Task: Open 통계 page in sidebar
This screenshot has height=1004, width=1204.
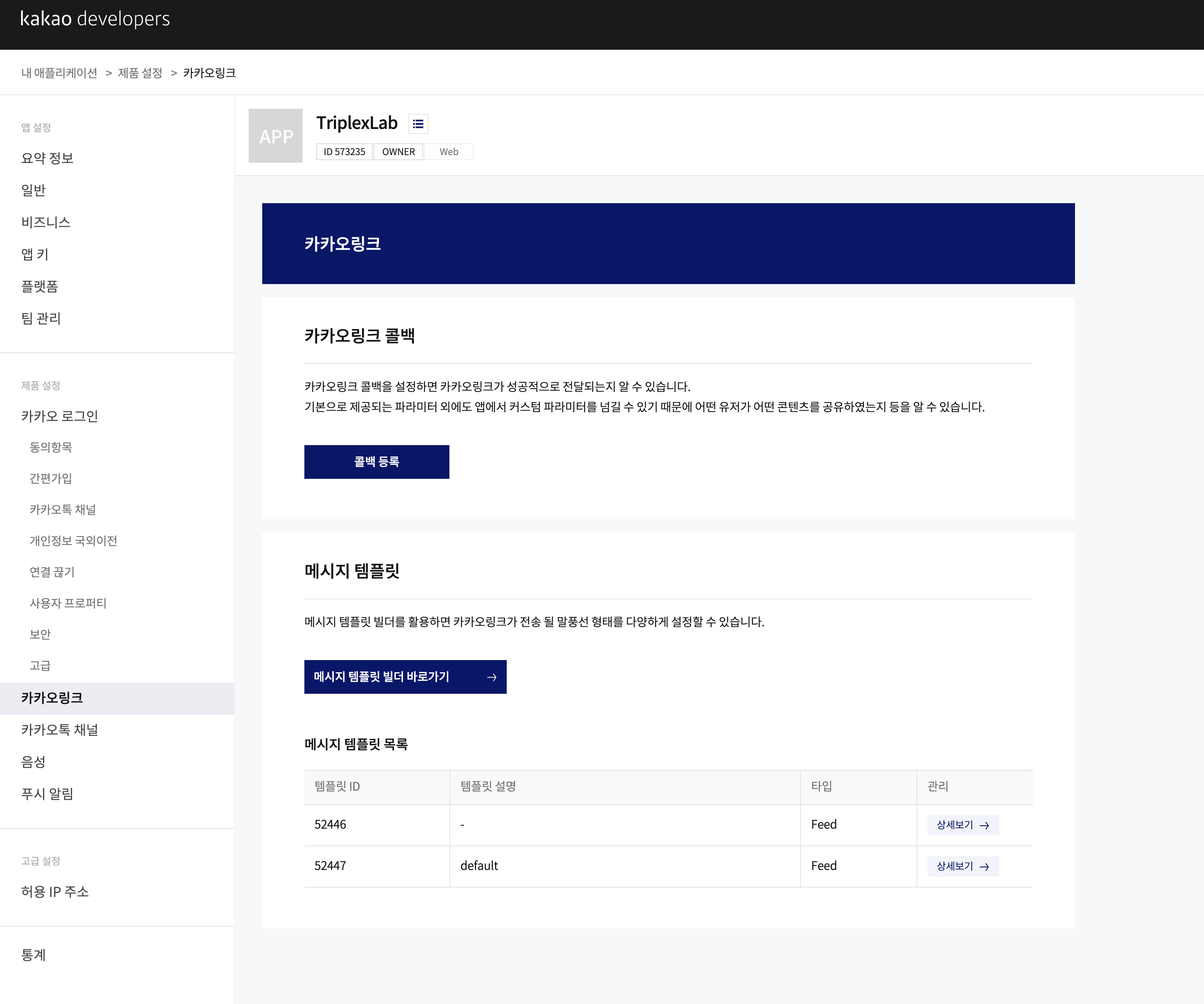Action: coord(33,955)
